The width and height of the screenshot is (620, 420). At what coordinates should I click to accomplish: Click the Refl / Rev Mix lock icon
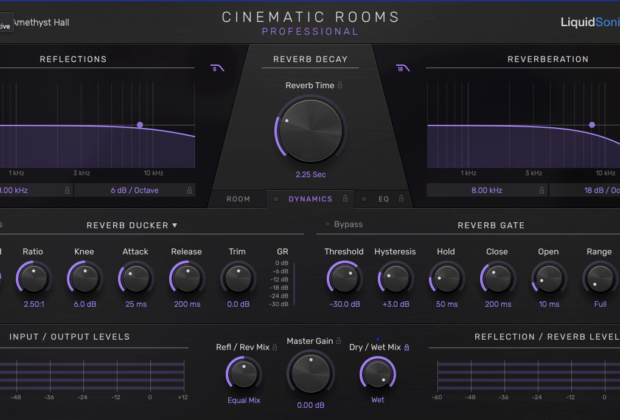tap(273, 347)
